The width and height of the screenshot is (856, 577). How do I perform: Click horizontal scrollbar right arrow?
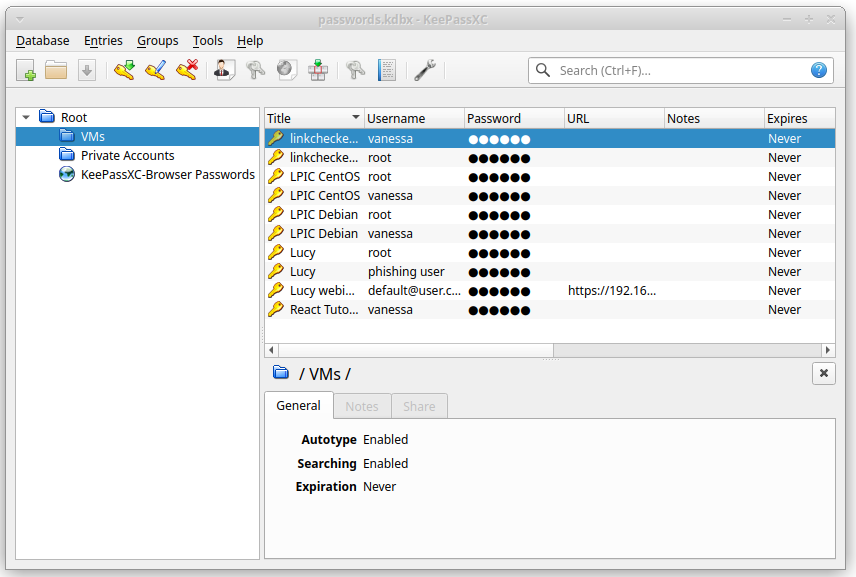click(828, 350)
